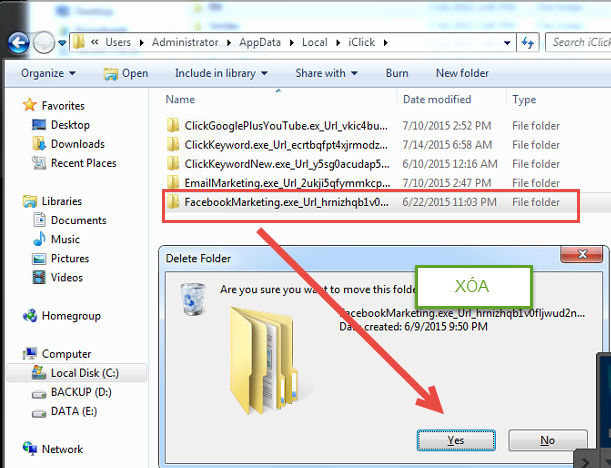The width and height of the screenshot is (611, 468).
Task: Select the Libraries icon in sidebar
Action: (x=30, y=201)
